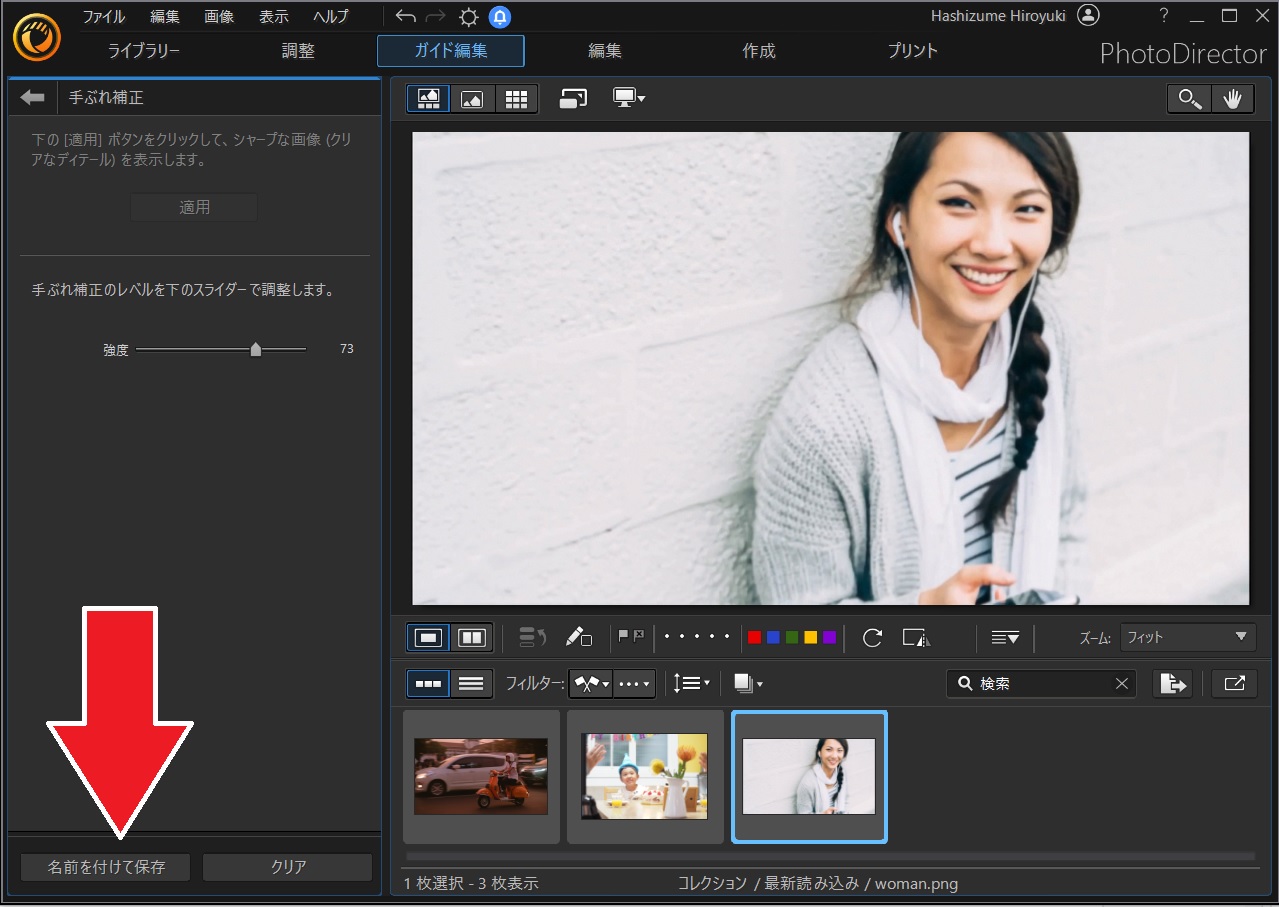Open the flag filter dropdown
This screenshot has width=1279, height=907.
591,684
